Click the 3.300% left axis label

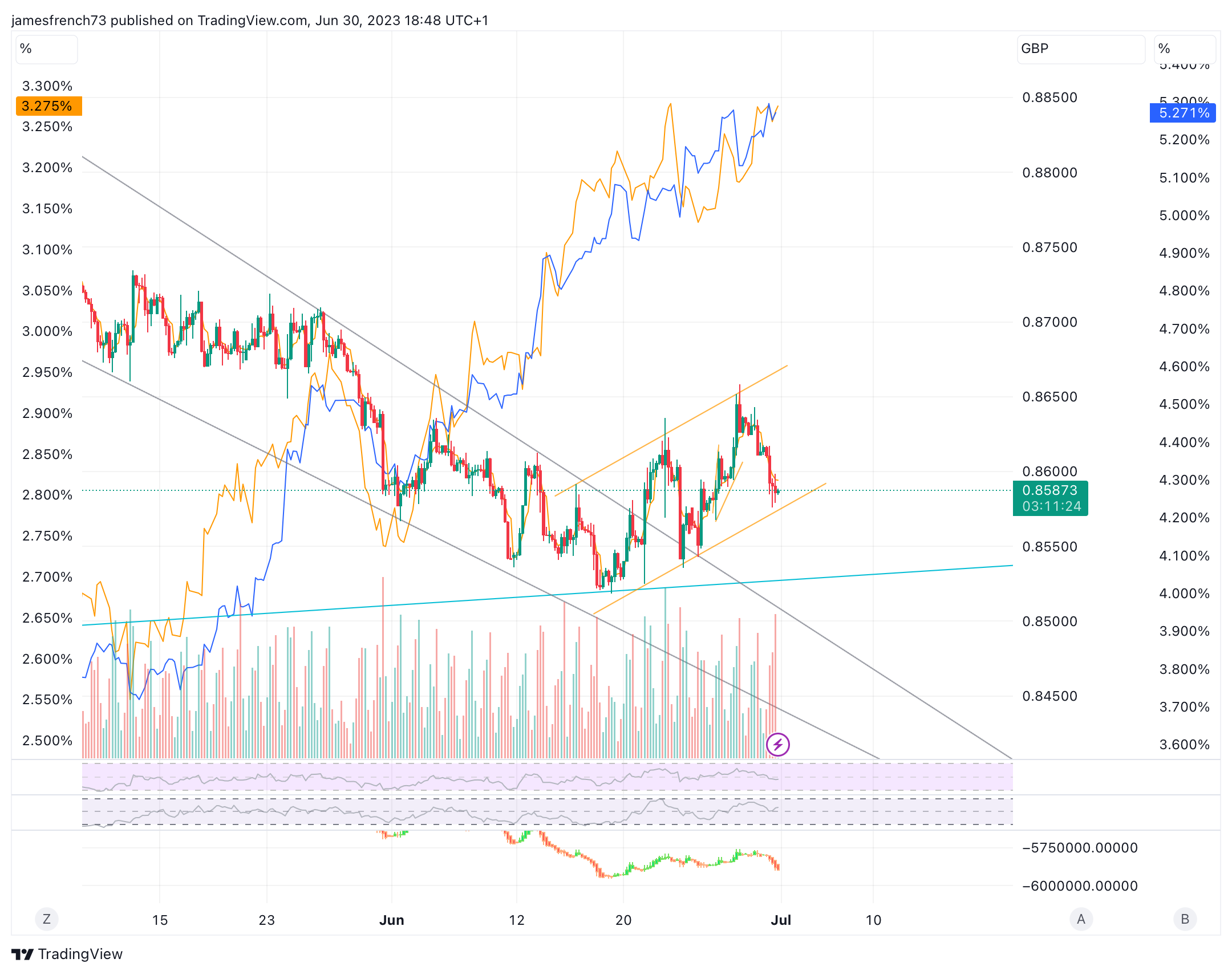click(x=47, y=86)
